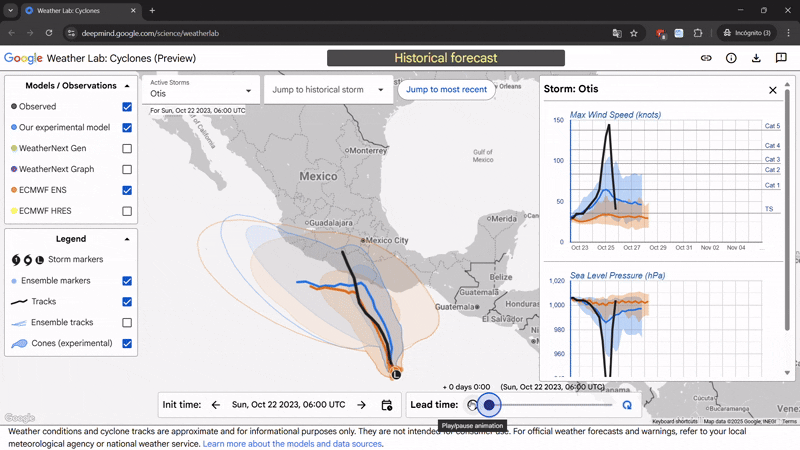The height and width of the screenshot is (450, 800).
Task: Click the Init time date text
Action: coord(288,405)
